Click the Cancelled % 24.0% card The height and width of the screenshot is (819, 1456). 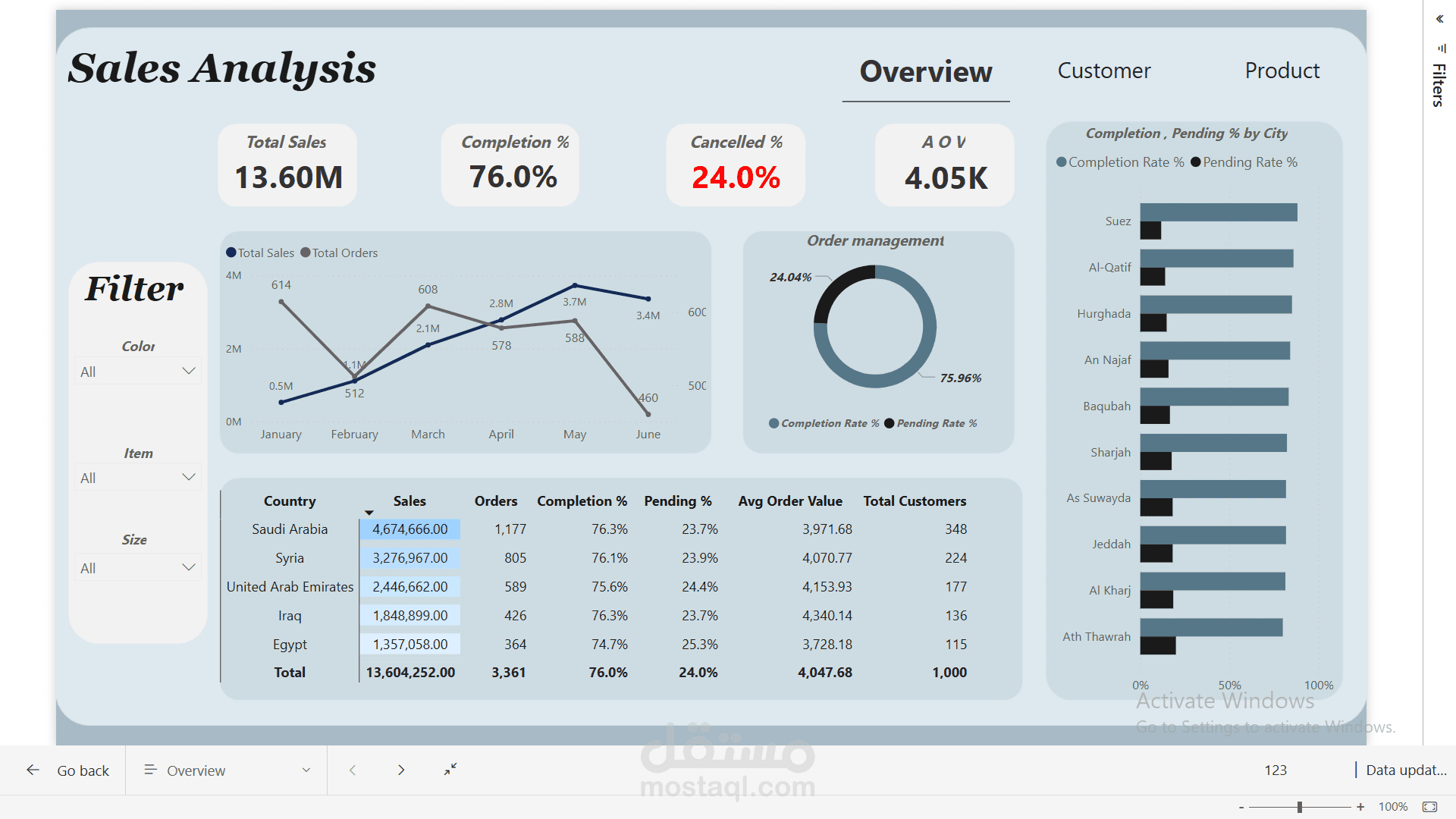click(736, 165)
